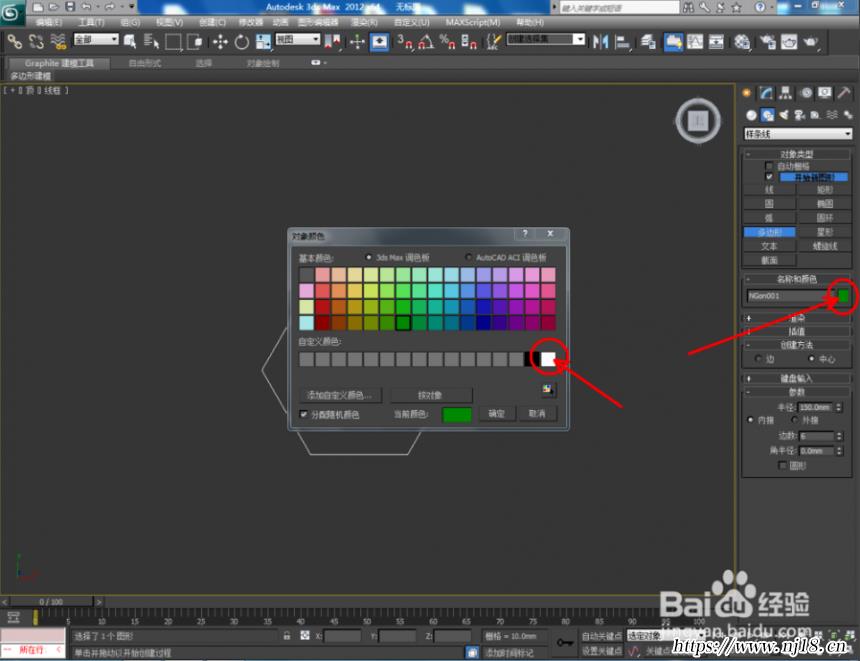Open the selection filter All dropdown
The height and width of the screenshot is (661, 860).
point(96,39)
